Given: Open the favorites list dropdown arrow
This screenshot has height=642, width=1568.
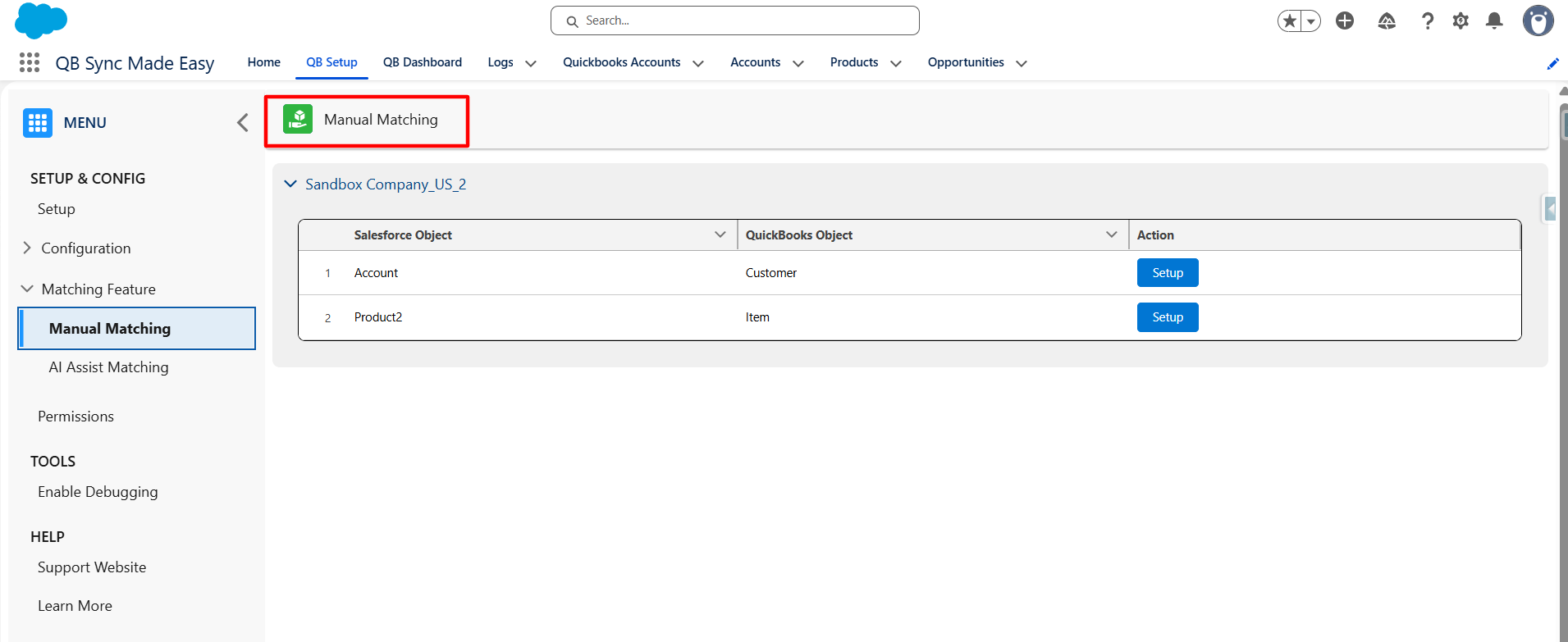Looking at the screenshot, I should pos(1311,21).
